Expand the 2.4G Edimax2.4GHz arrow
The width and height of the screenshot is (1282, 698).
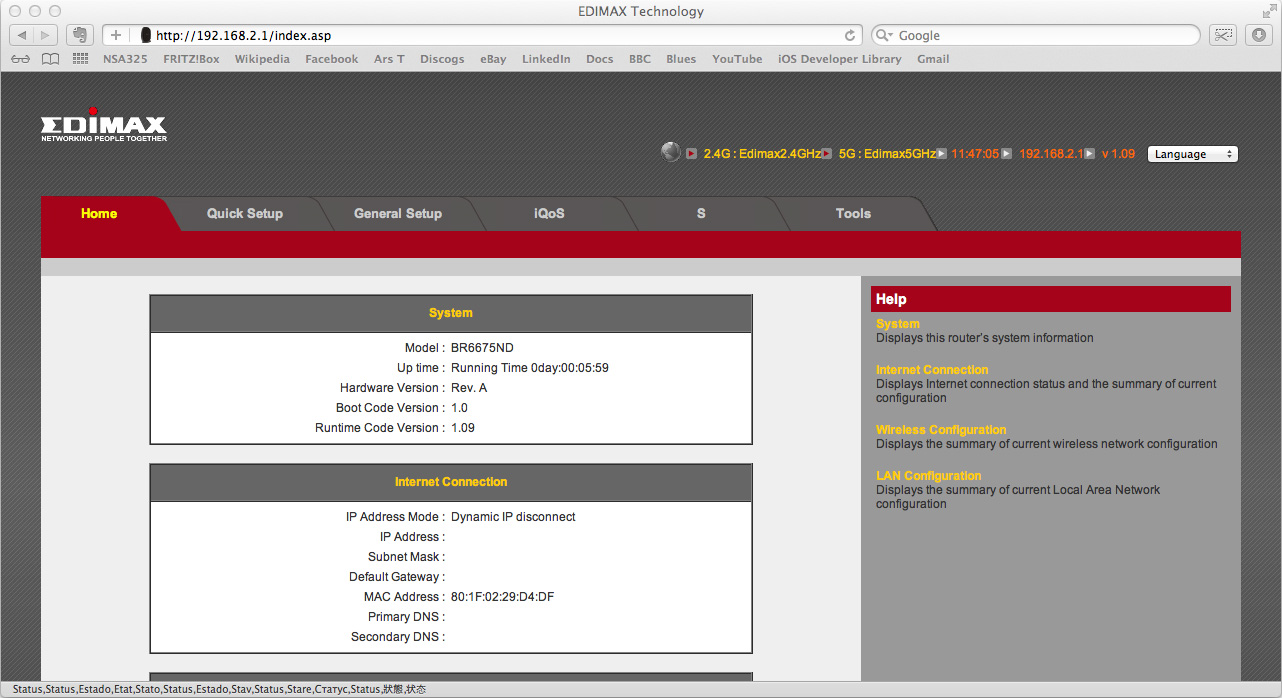click(x=826, y=154)
